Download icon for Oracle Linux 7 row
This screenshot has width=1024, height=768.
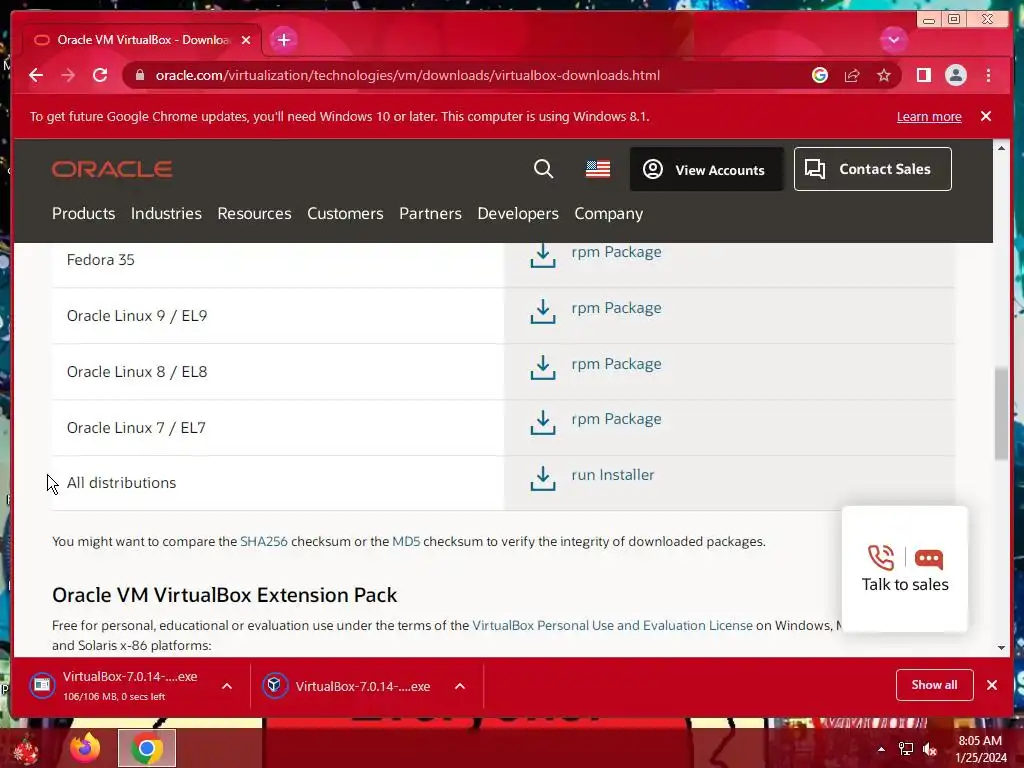(543, 423)
